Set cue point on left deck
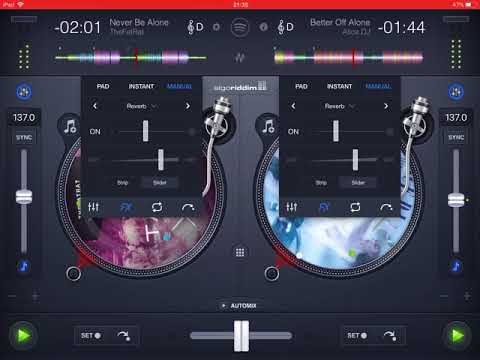Image resolution: width=480 pixels, height=360 pixels. (91, 335)
